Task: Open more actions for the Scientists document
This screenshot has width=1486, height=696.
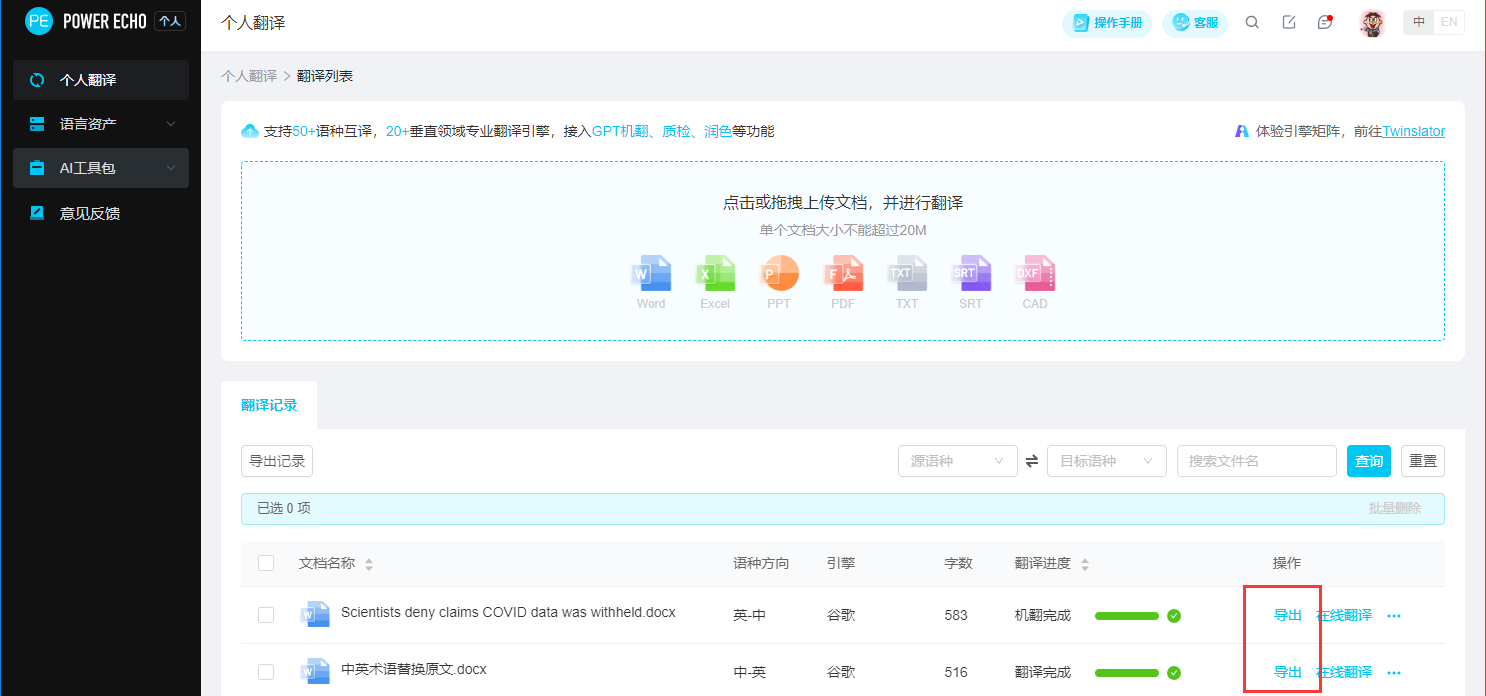Action: coord(1394,616)
